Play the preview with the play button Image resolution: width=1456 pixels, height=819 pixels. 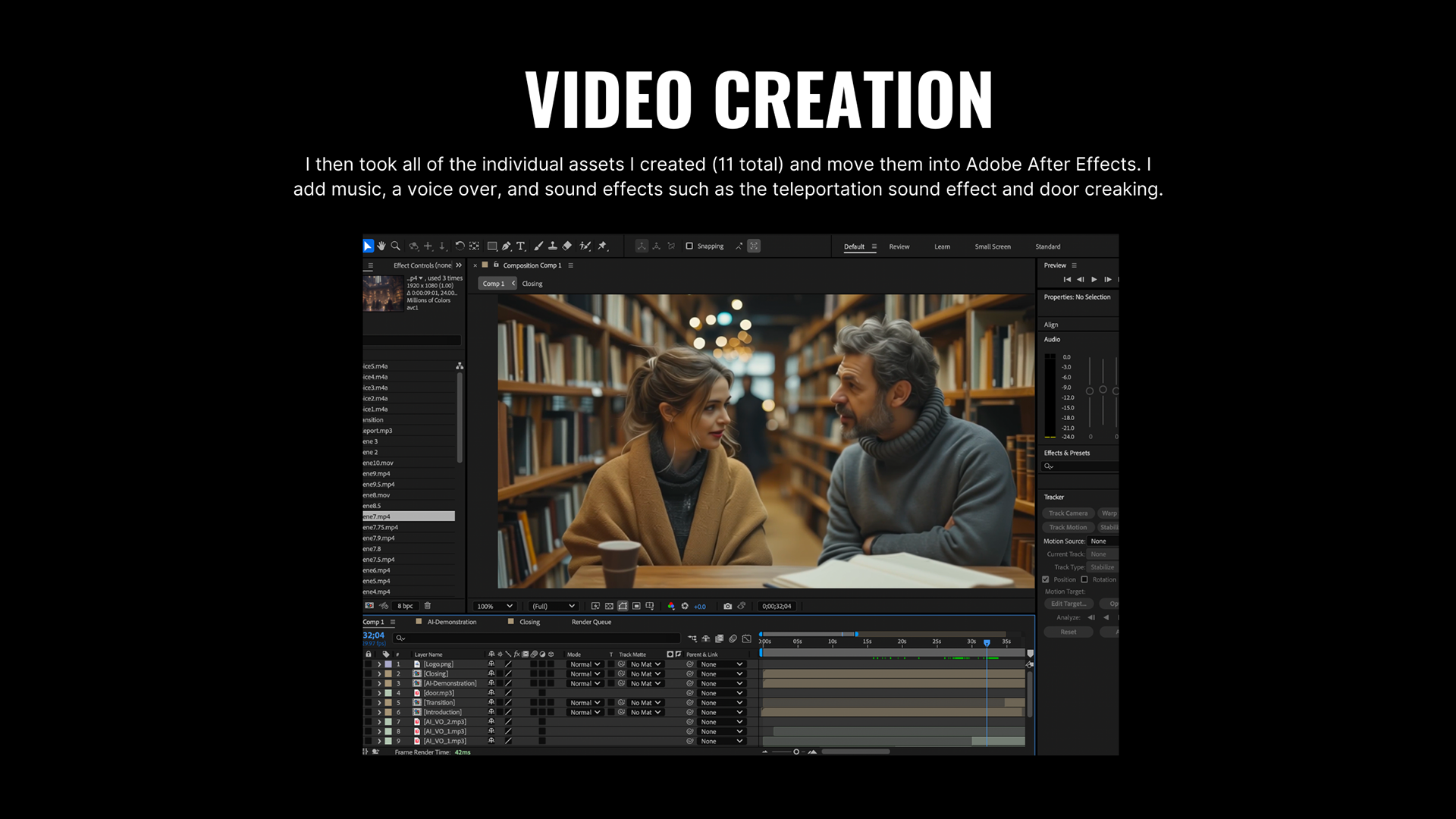coord(1094,280)
